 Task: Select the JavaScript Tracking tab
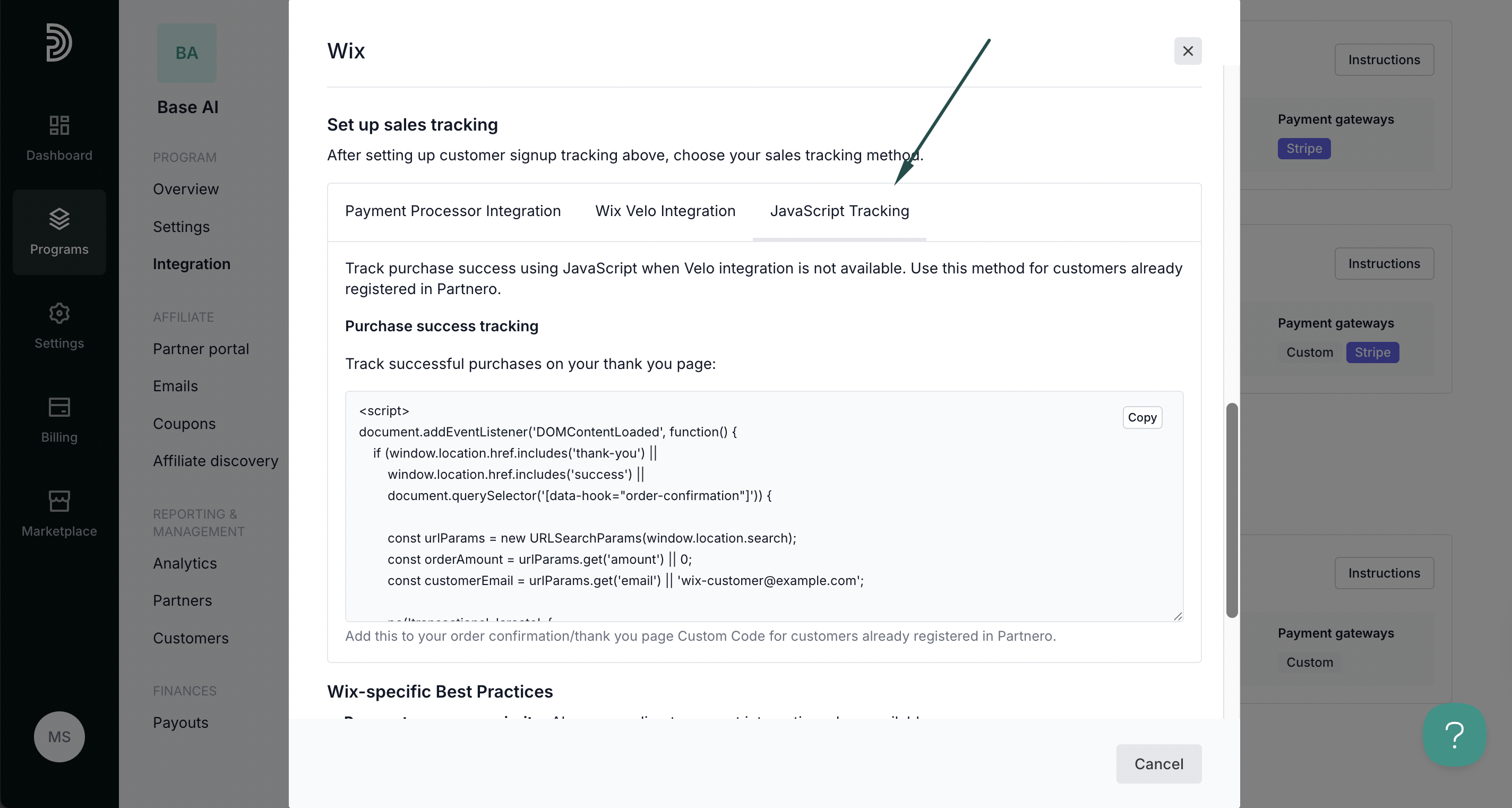(x=839, y=211)
